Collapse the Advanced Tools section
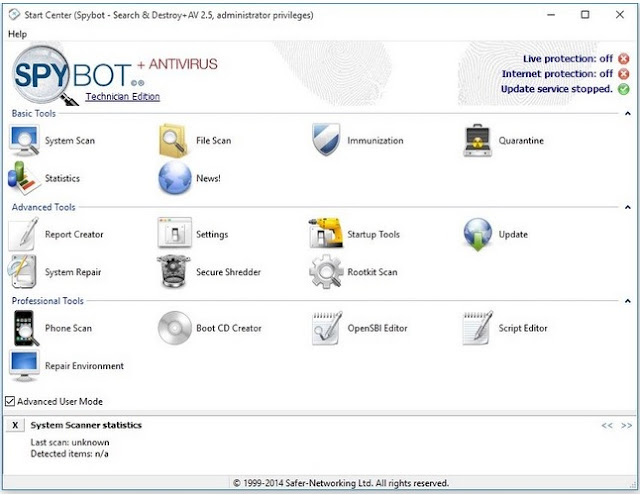The image size is (640, 495). tap(627, 207)
